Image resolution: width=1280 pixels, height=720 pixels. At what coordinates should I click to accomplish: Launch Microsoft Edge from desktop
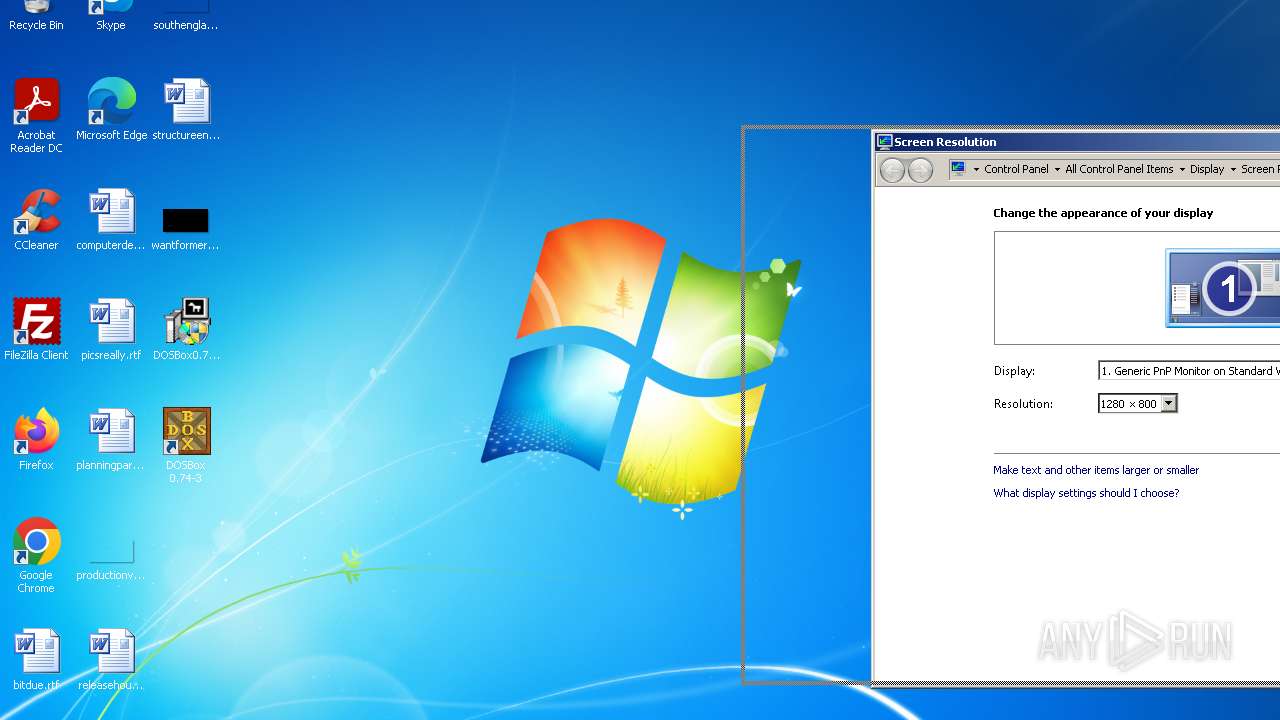click(x=111, y=109)
